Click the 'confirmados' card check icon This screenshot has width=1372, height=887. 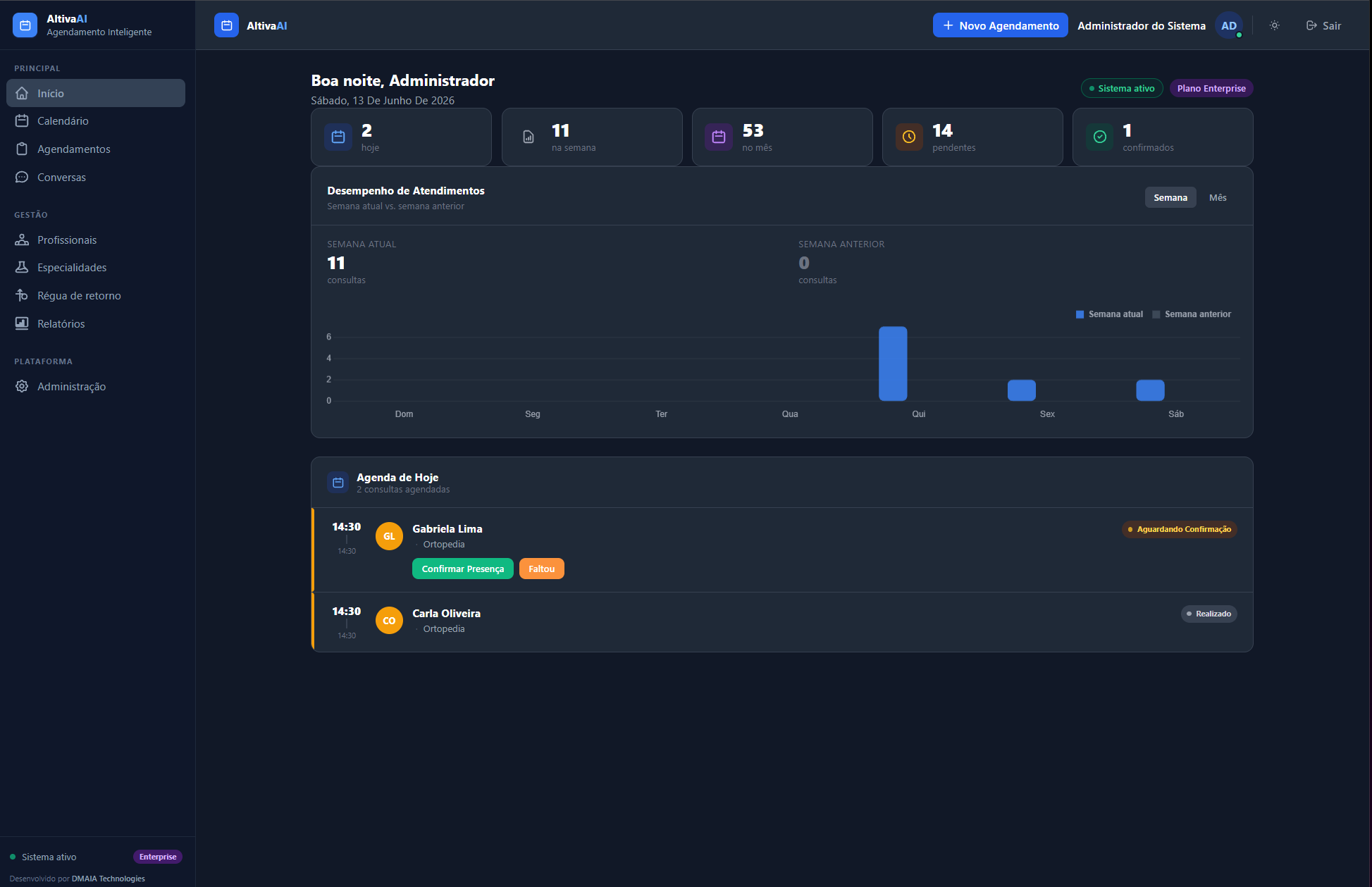[1100, 137]
